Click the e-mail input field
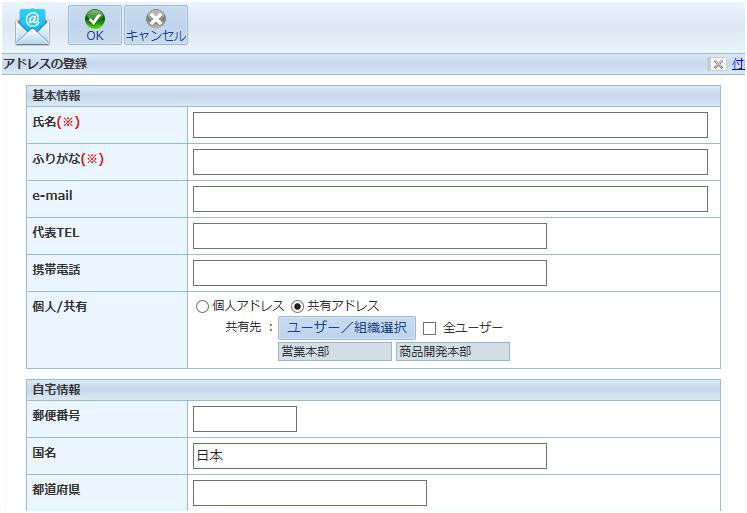 pyautogui.click(x=449, y=199)
